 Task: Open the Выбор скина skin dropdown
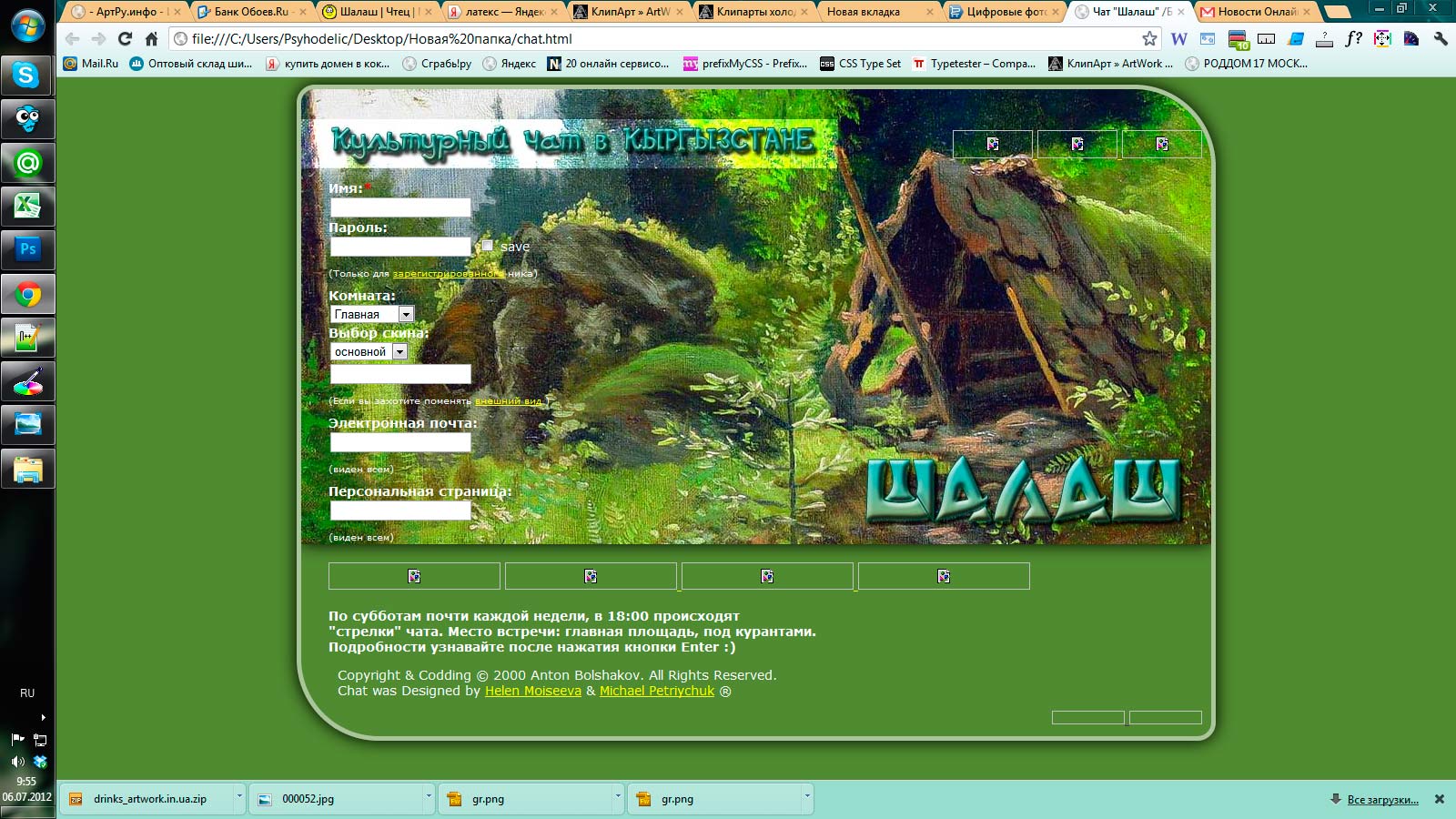point(369,351)
